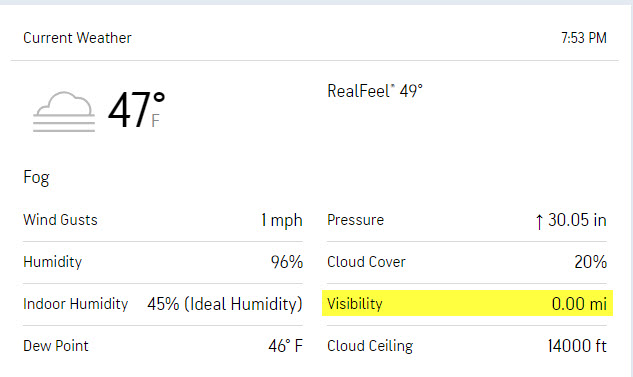This screenshot has width=633, height=377.
Task: Click the 47° temperature reading
Action: tap(136, 109)
